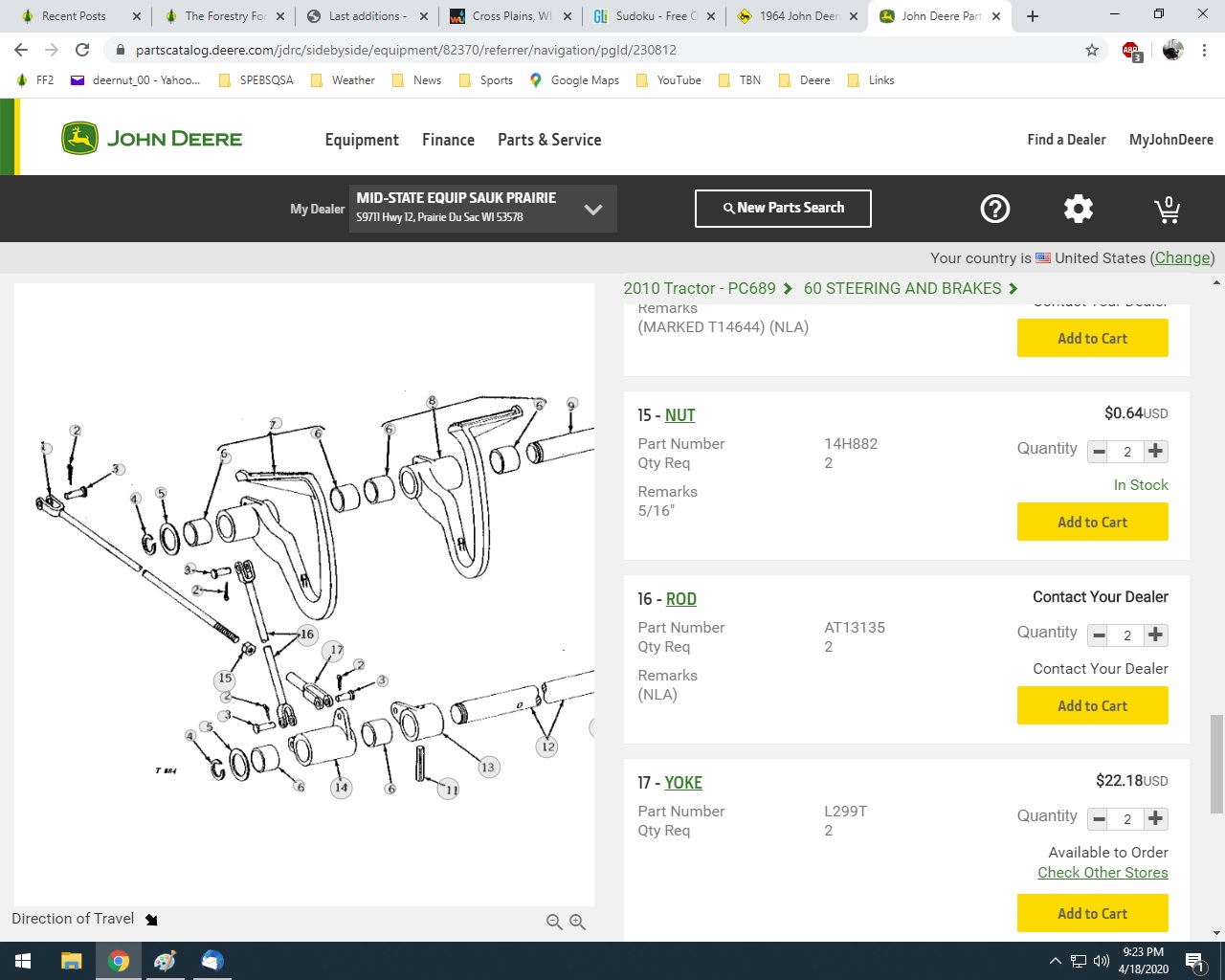Open the Parts & Service menu
The width and height of the screenshot is (1225, 980).
click(549, 140)
